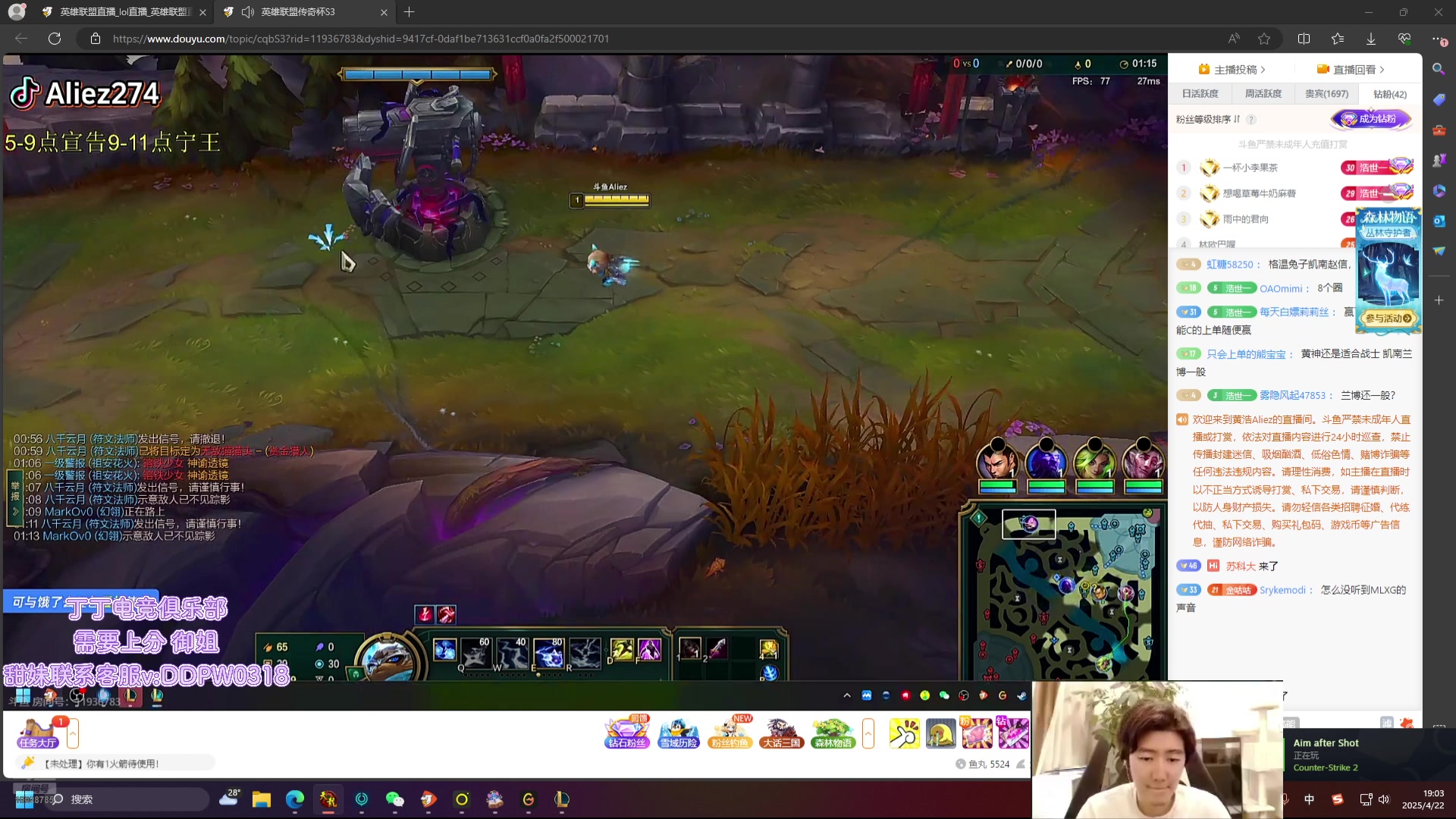Click the 成为钻粉 button
1456x819 pixels.
(1371, 119)
